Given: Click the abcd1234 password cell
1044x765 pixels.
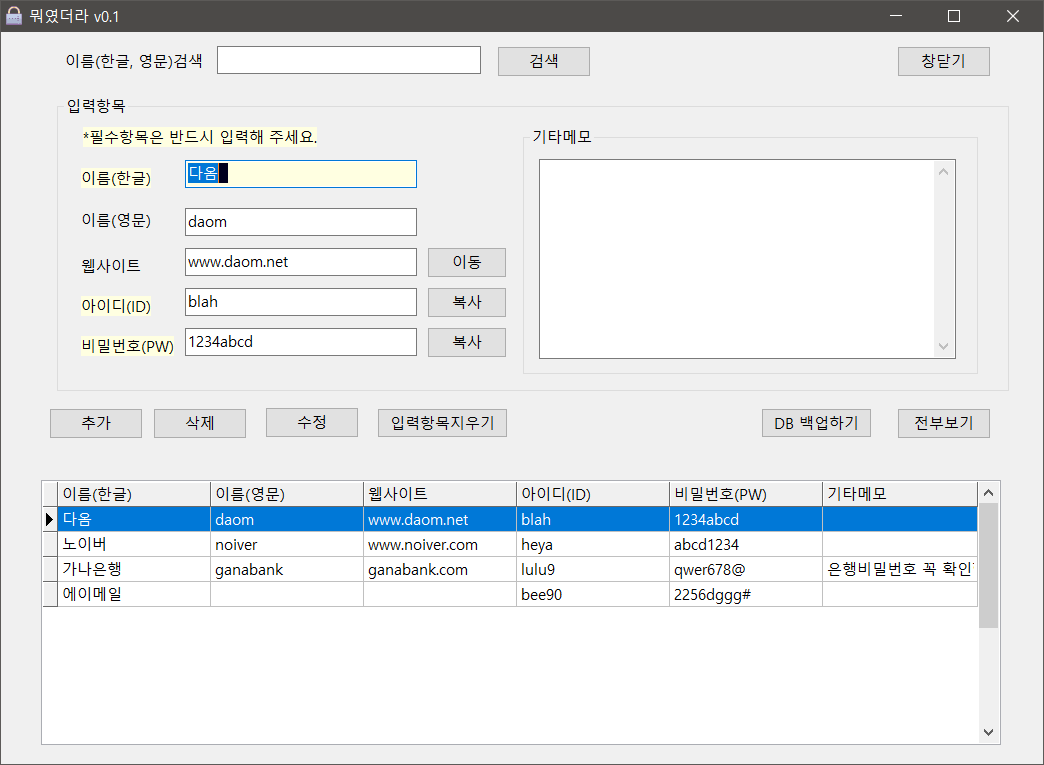Looking at the screenshot, I should click(746, 545).
